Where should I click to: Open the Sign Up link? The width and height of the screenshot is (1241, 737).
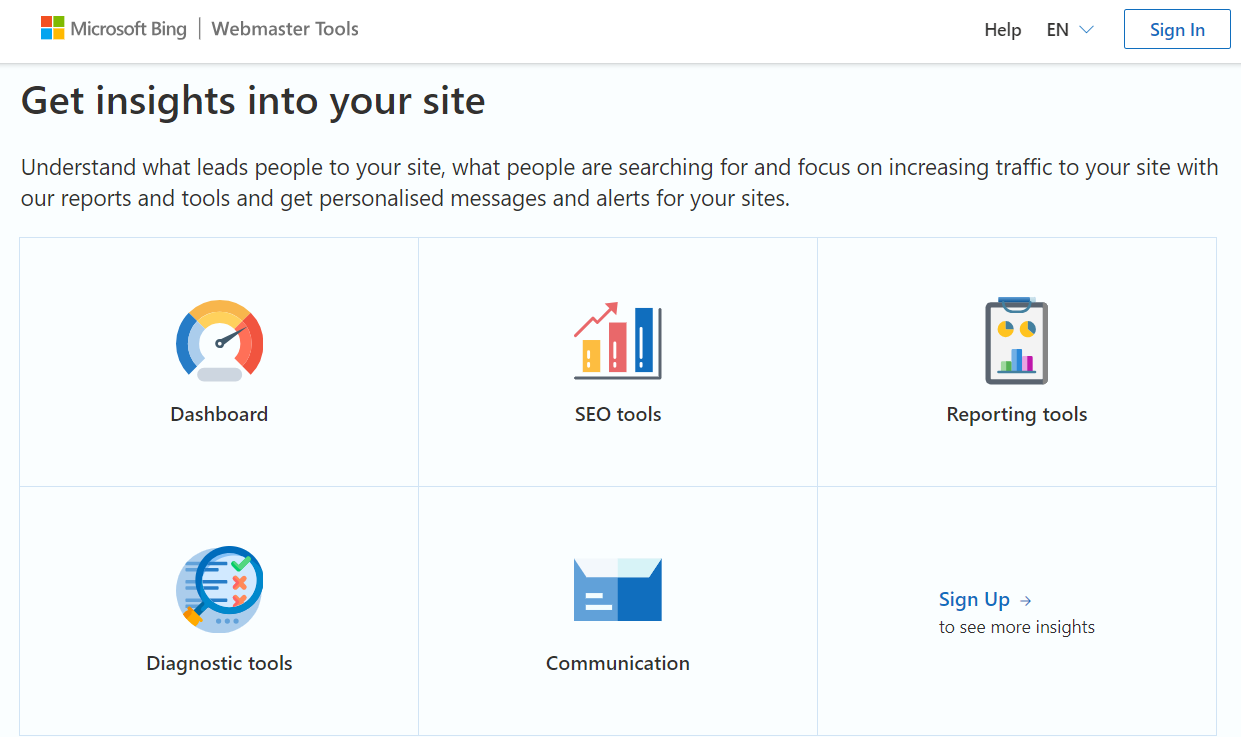(x=974, y=599)
